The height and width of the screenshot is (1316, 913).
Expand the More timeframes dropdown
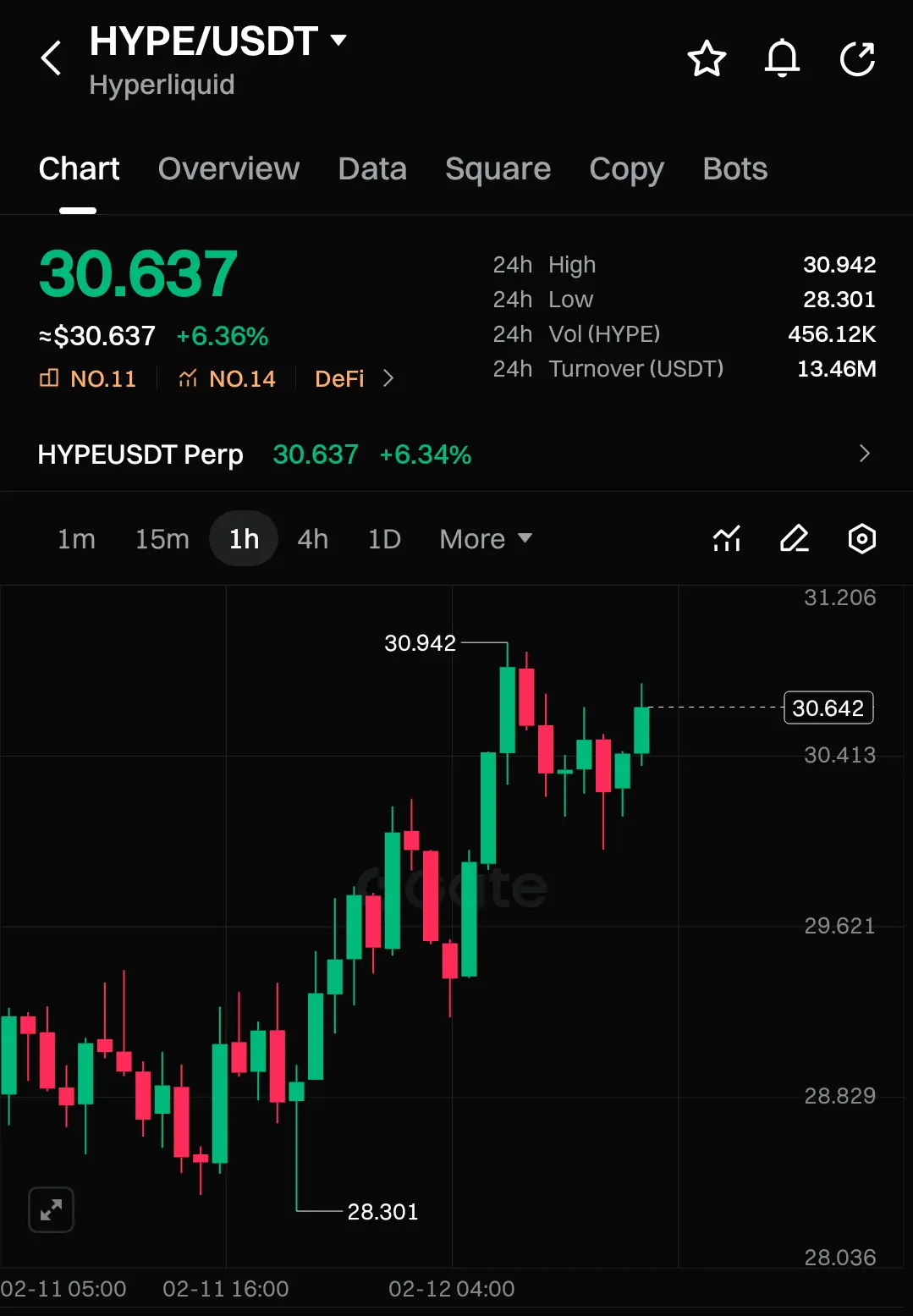tap(486, 539)
